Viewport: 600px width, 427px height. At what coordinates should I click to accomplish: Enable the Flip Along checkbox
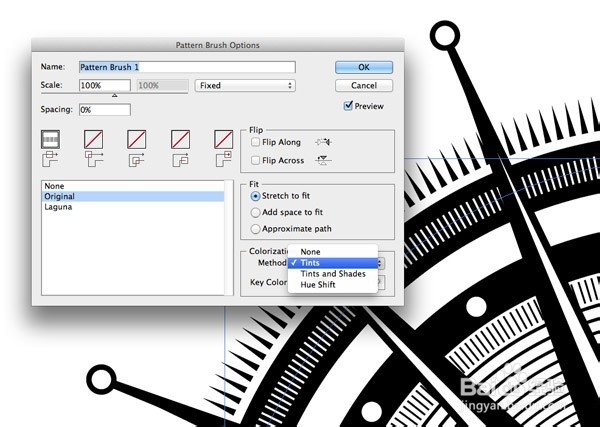click(x=255, y=142)
